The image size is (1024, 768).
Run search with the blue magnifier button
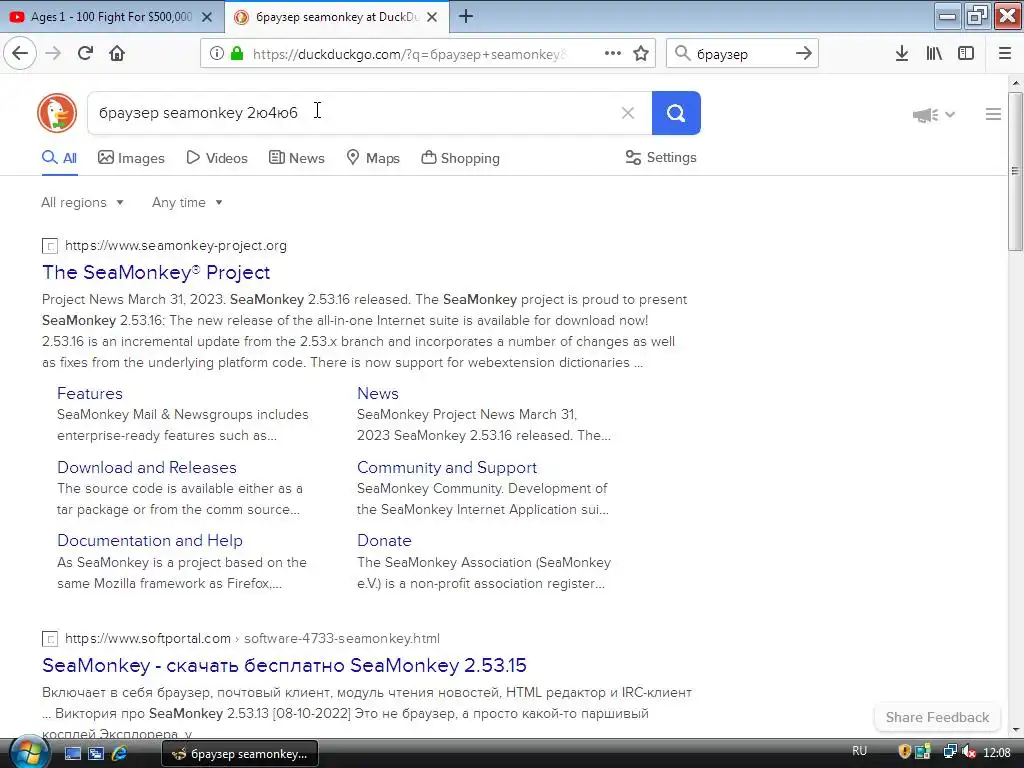click(676, 113)
